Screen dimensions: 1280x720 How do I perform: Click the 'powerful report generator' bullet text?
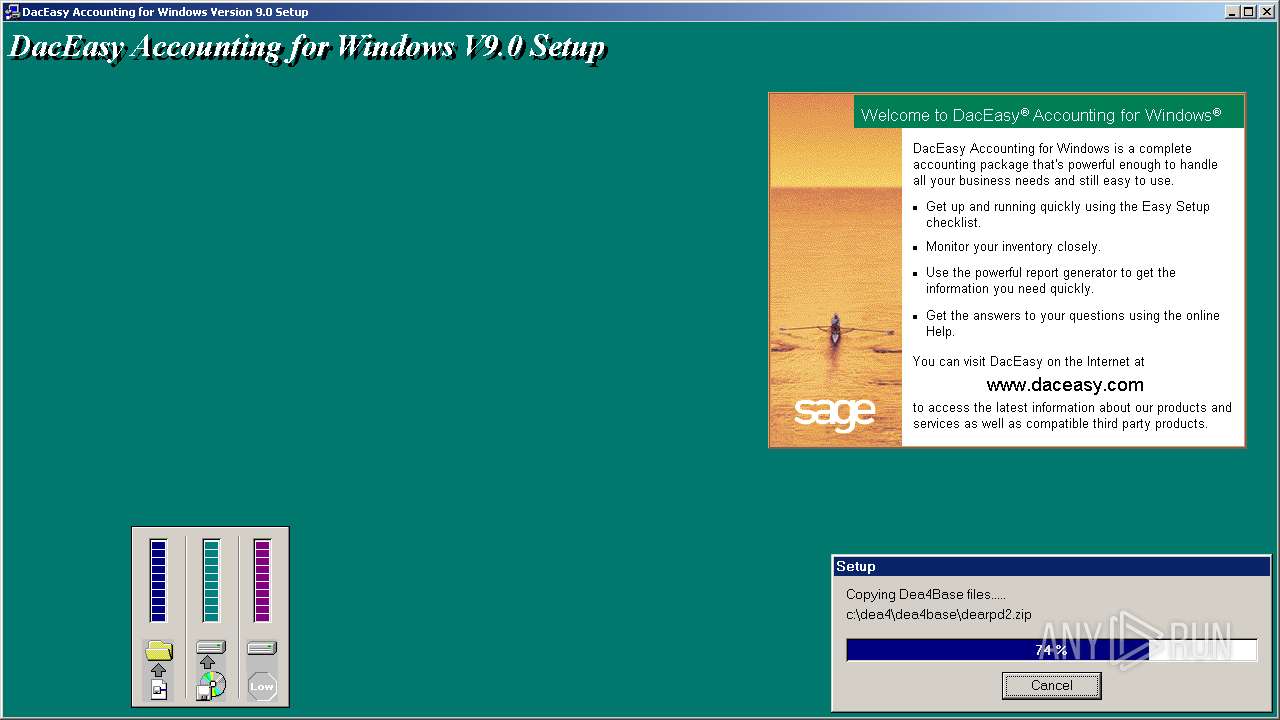click(1051, 281)
